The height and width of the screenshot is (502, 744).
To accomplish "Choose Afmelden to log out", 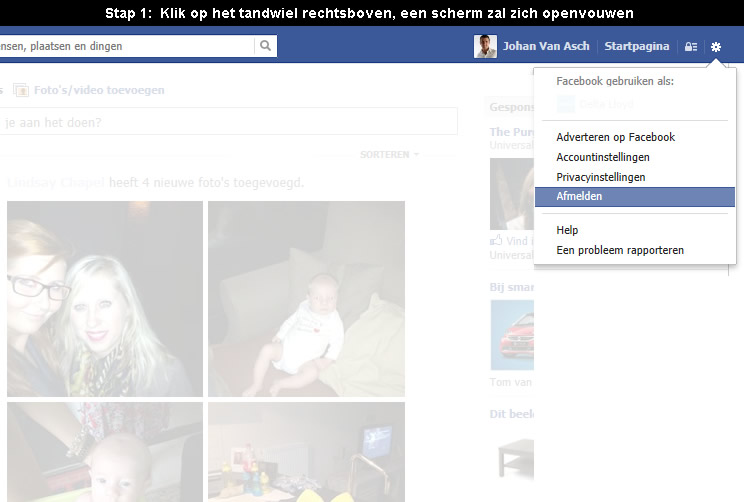I will tap(634, 196).
